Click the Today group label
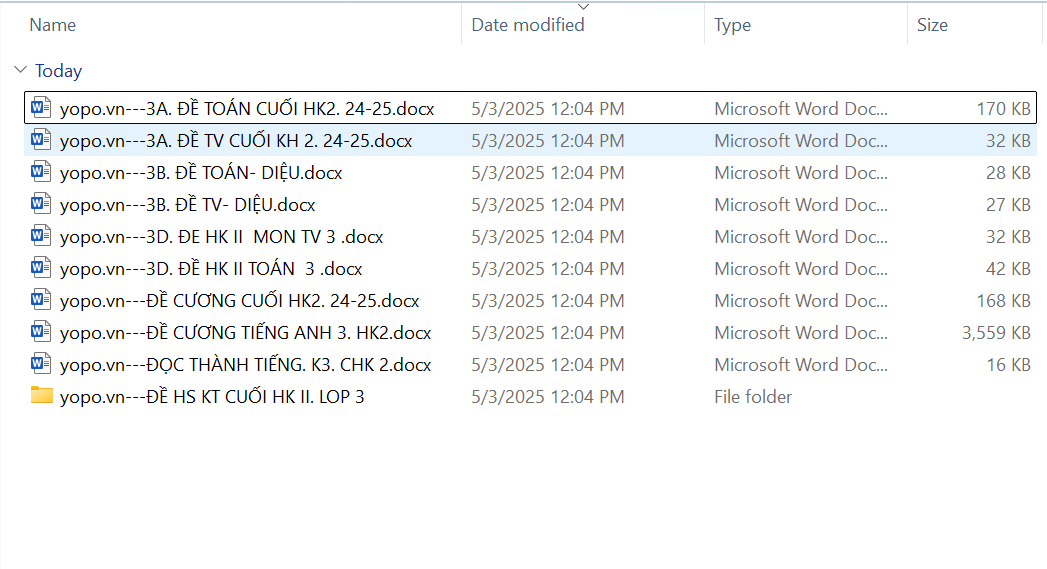This screenshot has width=1047, height=569. tap(58, 71)
